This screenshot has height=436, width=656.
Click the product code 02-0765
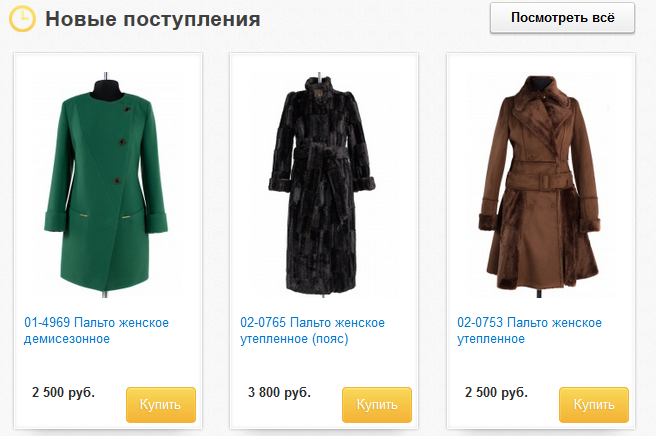[x=263, y=323]
